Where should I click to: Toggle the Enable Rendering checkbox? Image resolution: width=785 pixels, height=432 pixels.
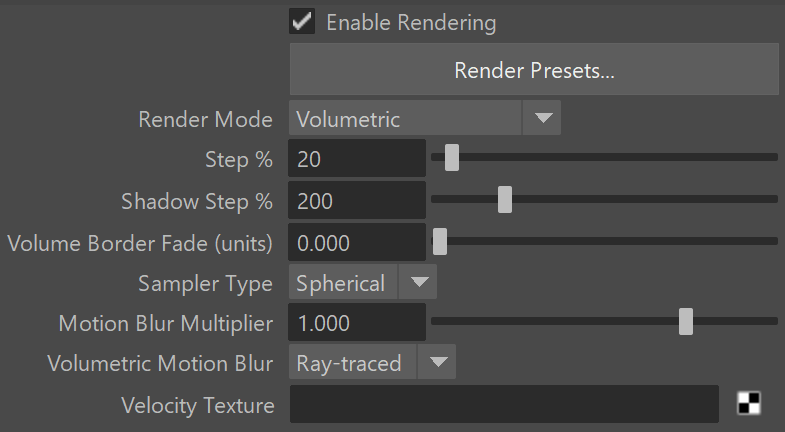pos(302,22)
